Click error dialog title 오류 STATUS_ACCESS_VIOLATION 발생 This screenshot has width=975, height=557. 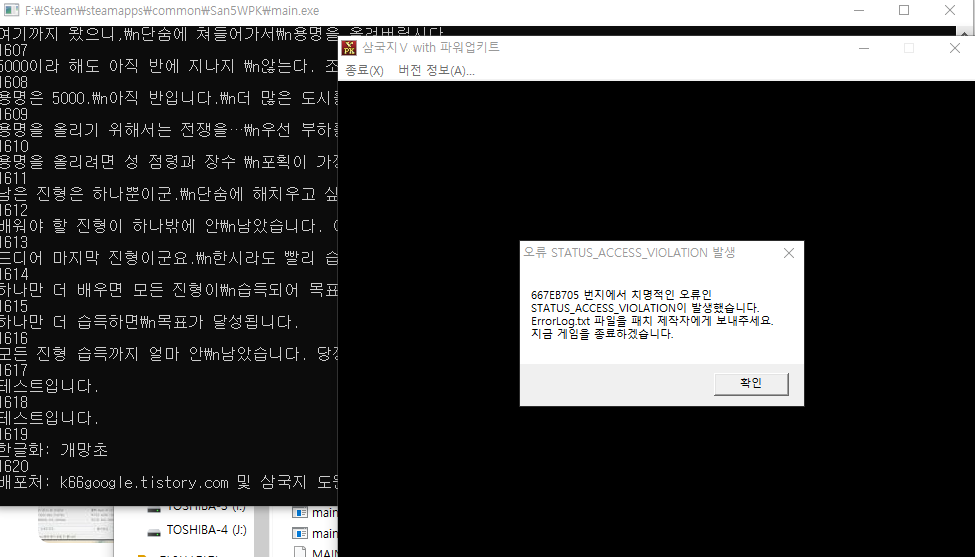coord(629,252)
